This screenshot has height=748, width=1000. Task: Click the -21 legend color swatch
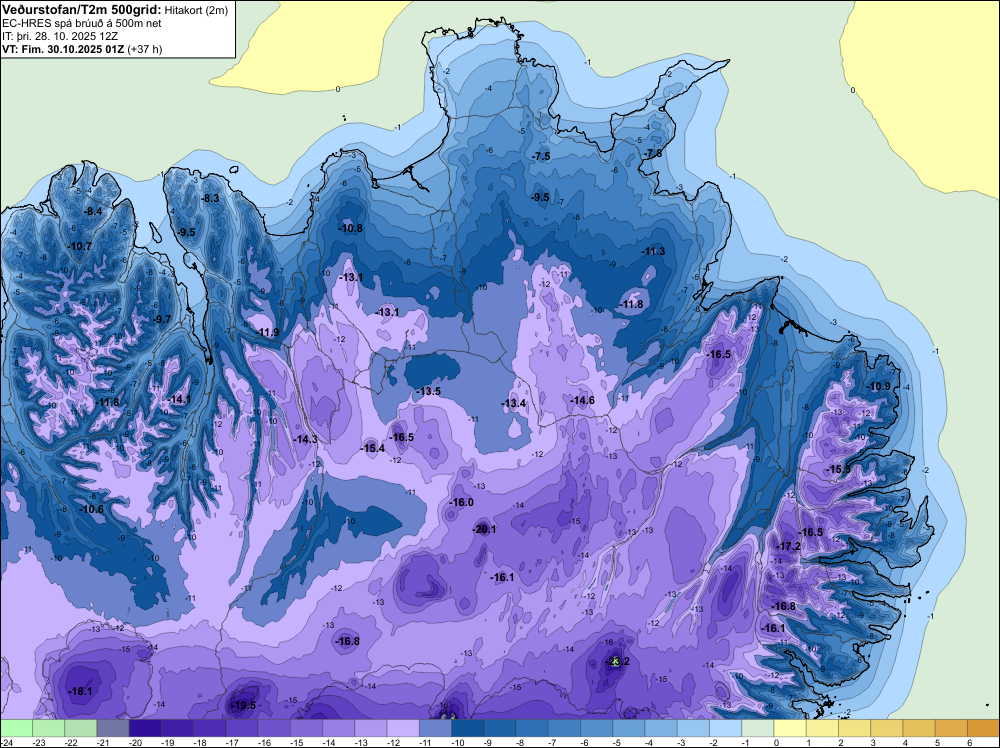pos(113,728)
